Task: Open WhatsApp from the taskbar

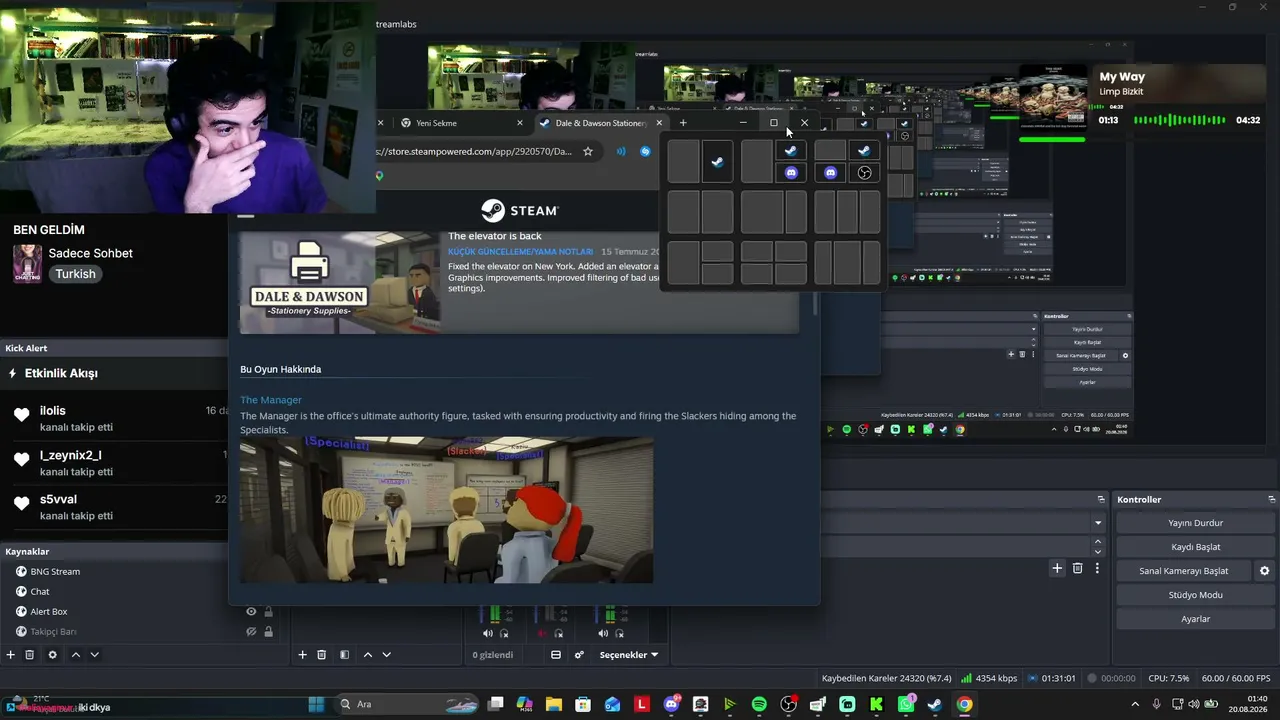Action: pyautogui.click(x=906, y=704)
